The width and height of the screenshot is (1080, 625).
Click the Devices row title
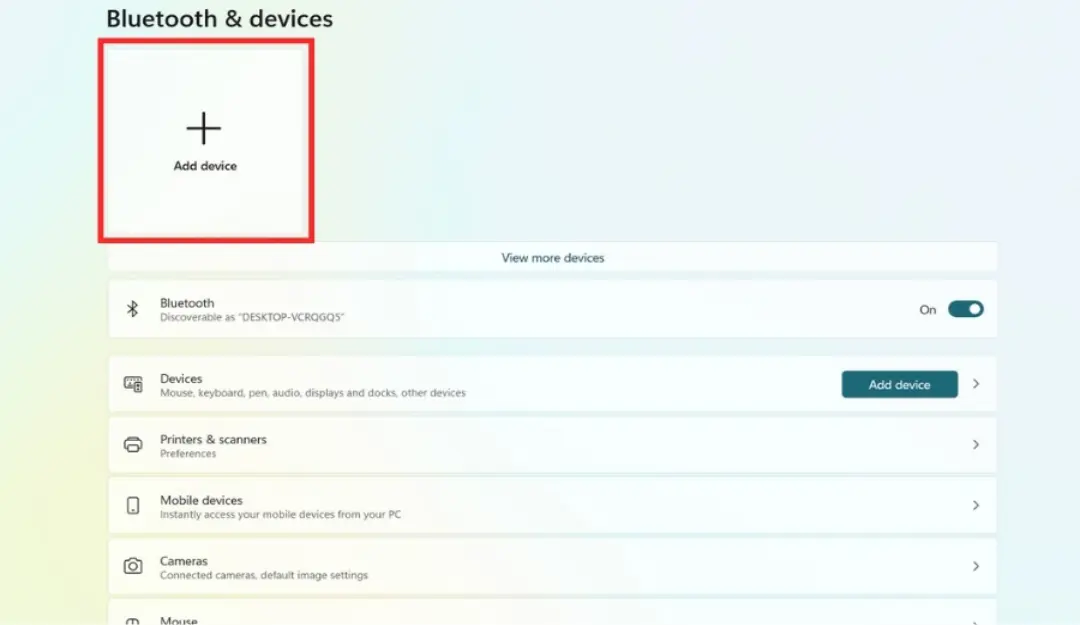pos(181,378)
